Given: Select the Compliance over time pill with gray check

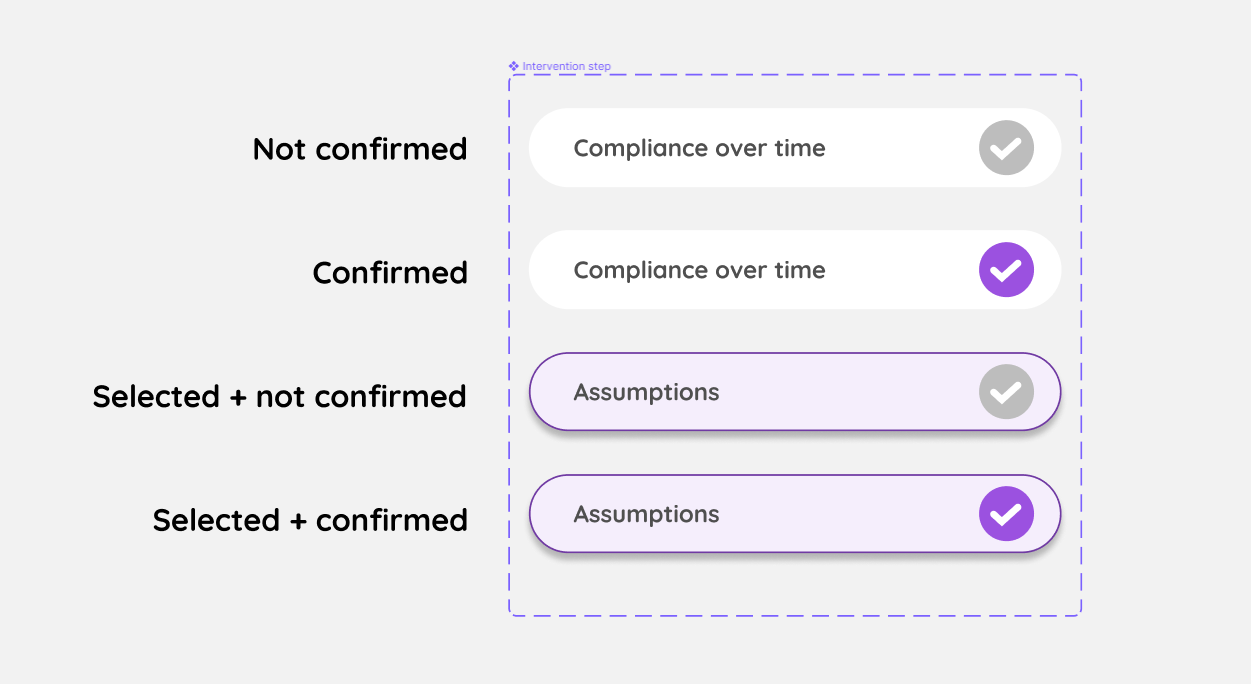Looking at the screenshot, I should pyautogui.click(x=880, y=148).
